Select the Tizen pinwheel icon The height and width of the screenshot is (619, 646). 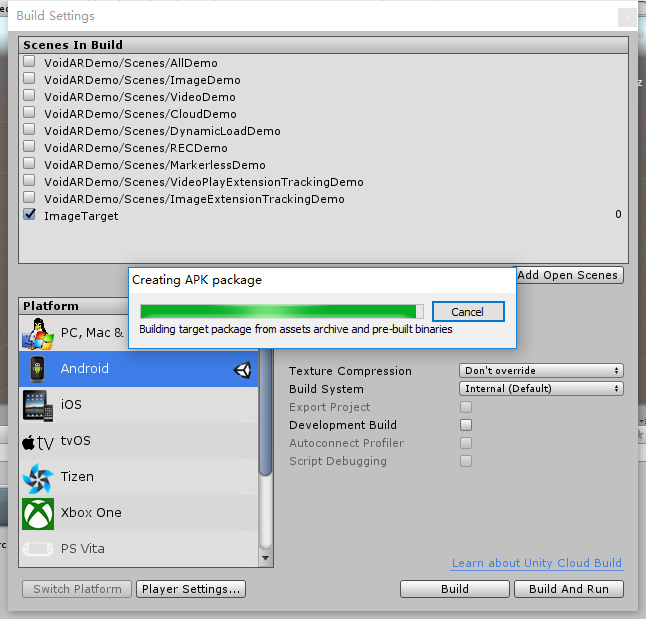[38, 478]
